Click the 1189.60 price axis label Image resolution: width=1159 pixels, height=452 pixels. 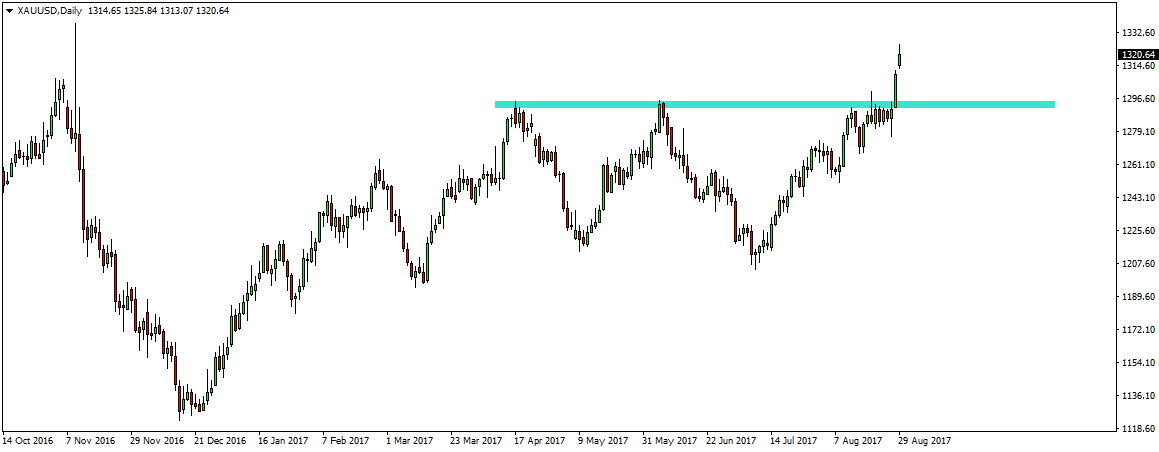[x=1138, y=297]
